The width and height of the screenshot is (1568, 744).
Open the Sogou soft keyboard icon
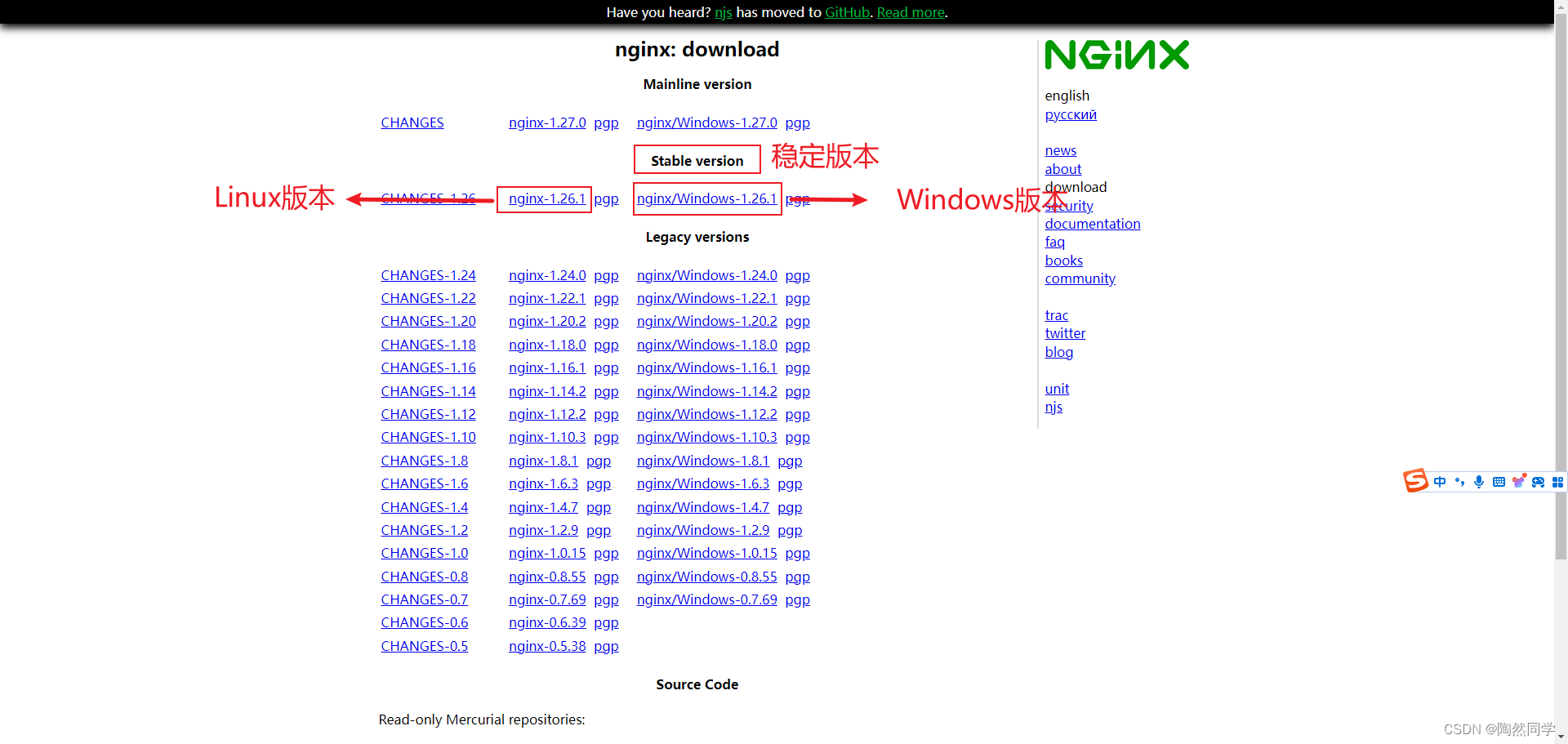(1499, 482)
